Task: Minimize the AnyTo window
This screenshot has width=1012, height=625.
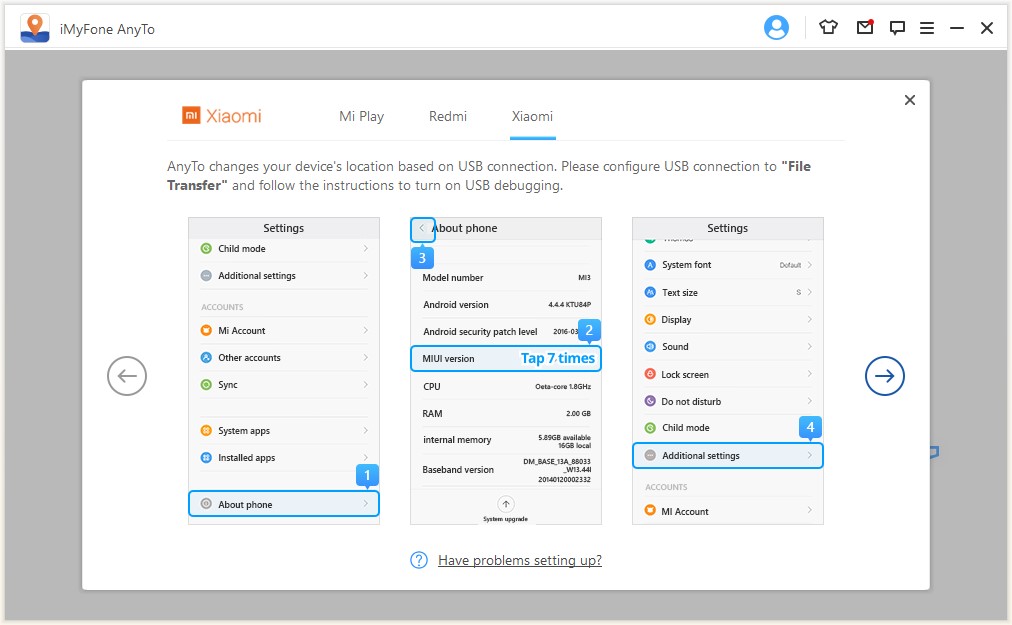Action: (957, 28)
